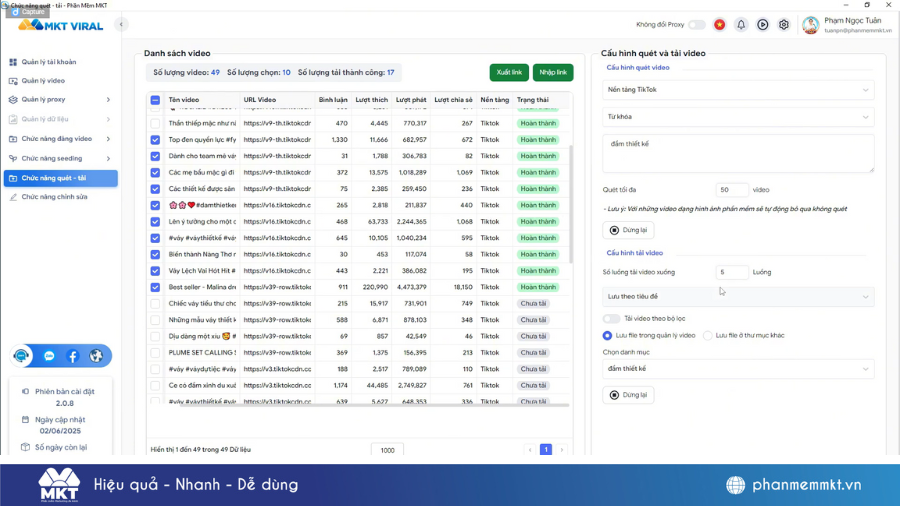The width and height of the screenshot is (900, 506).
Task: Click the MKT VIRAL logo
Action: 61,26
